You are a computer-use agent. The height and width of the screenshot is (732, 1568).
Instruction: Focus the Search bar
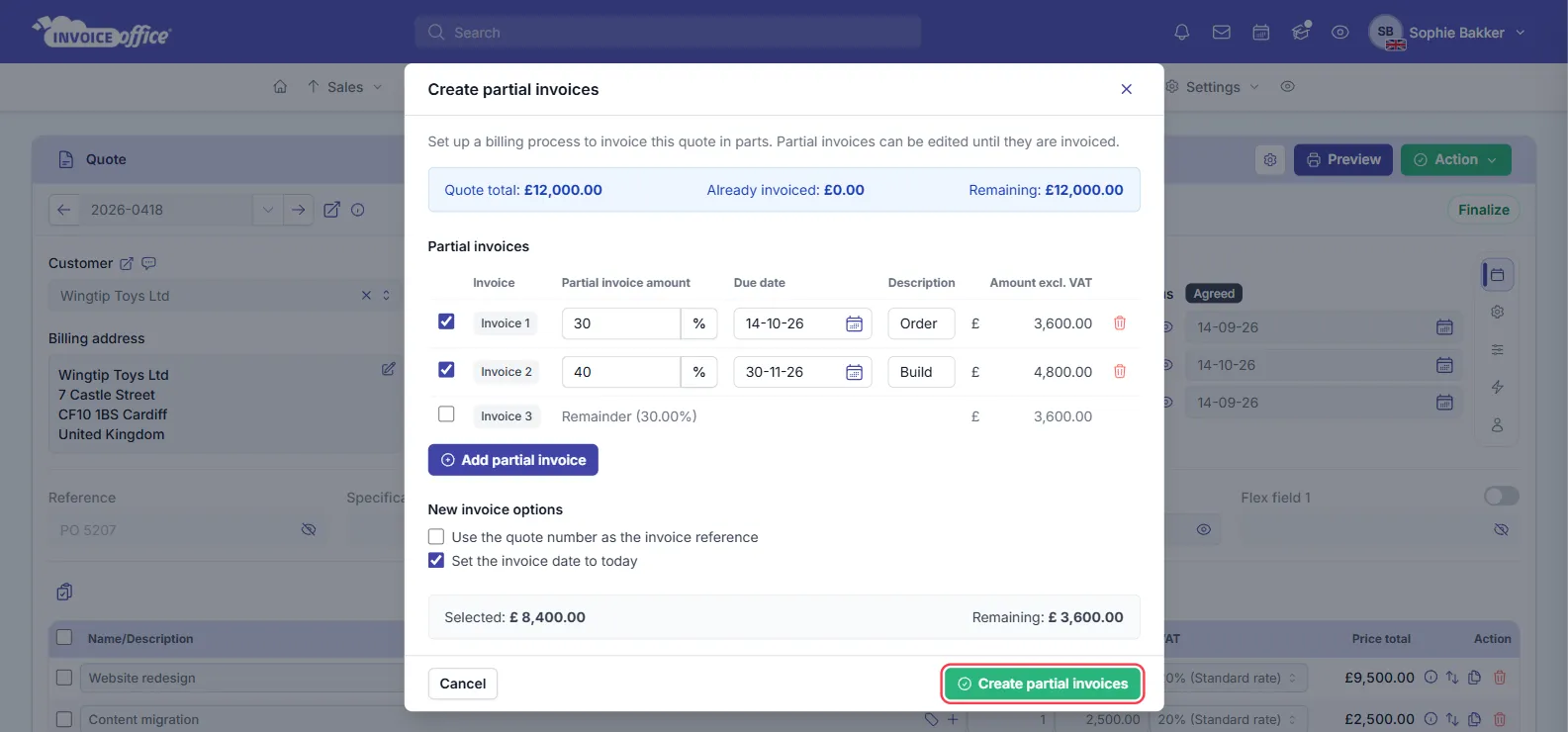pos(668,33)
